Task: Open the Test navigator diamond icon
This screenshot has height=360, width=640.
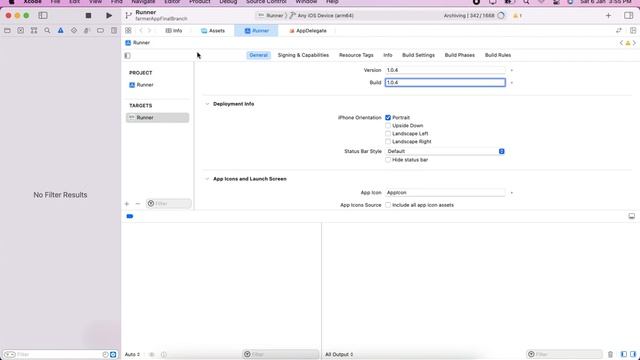Action: click(74, 31)
